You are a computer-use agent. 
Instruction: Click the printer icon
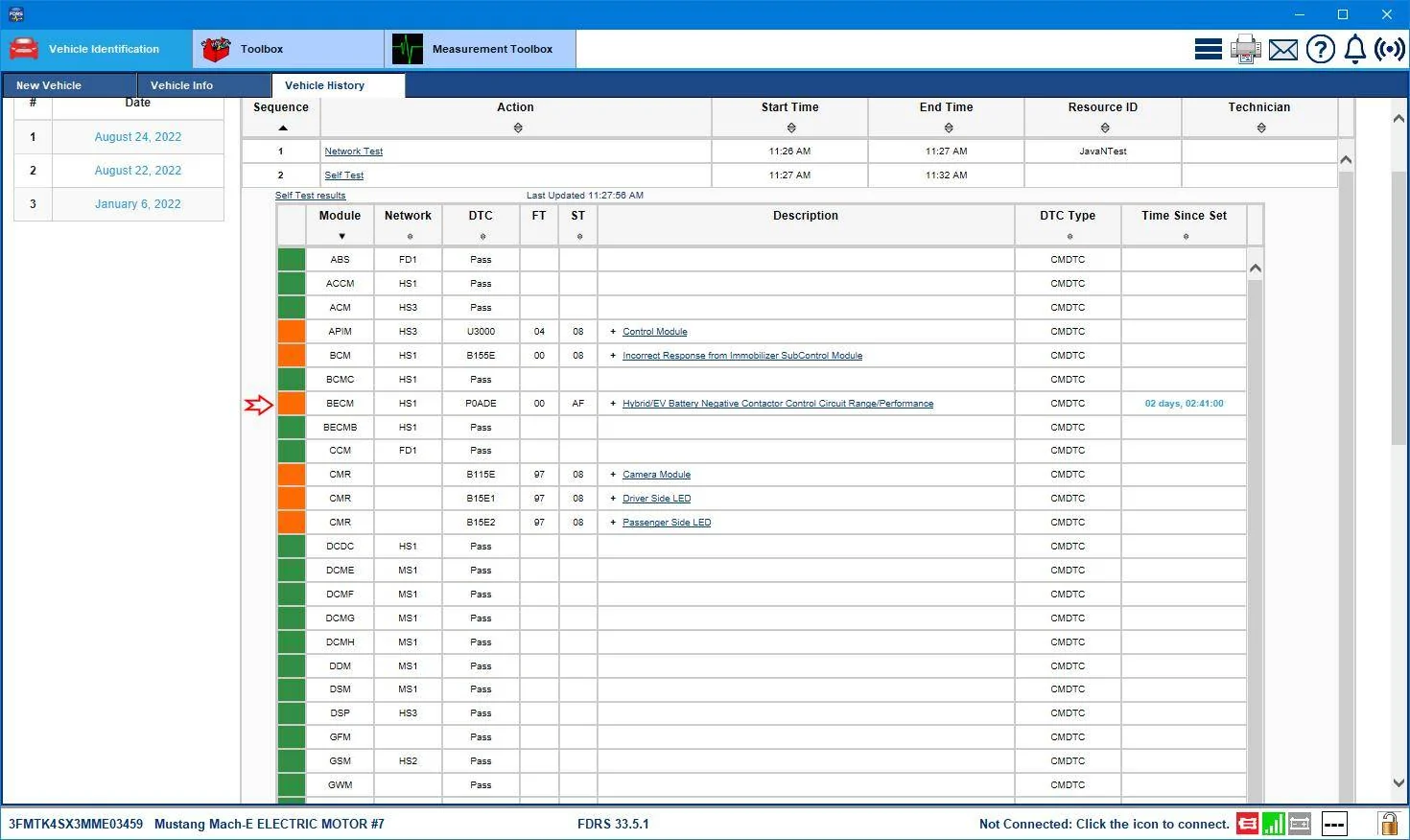[x=1246, y=49]
